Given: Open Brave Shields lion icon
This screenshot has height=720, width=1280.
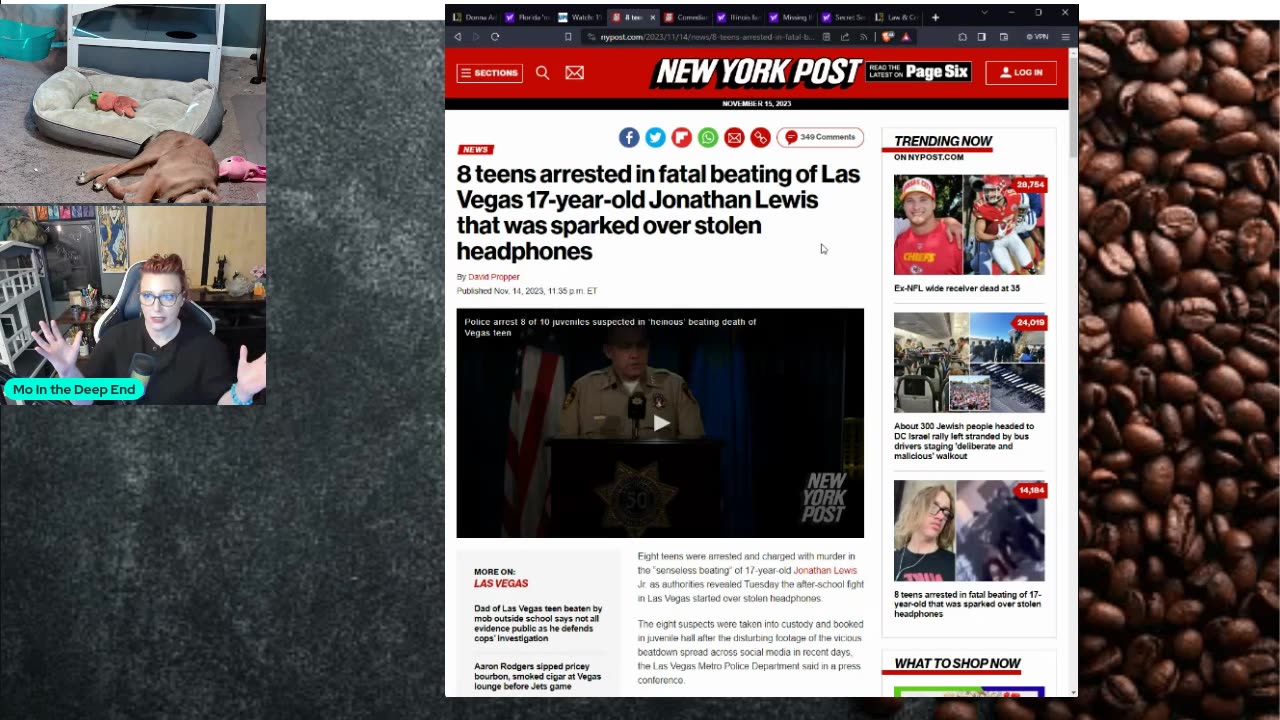Looking at the screenshot, I should [887, 37].
